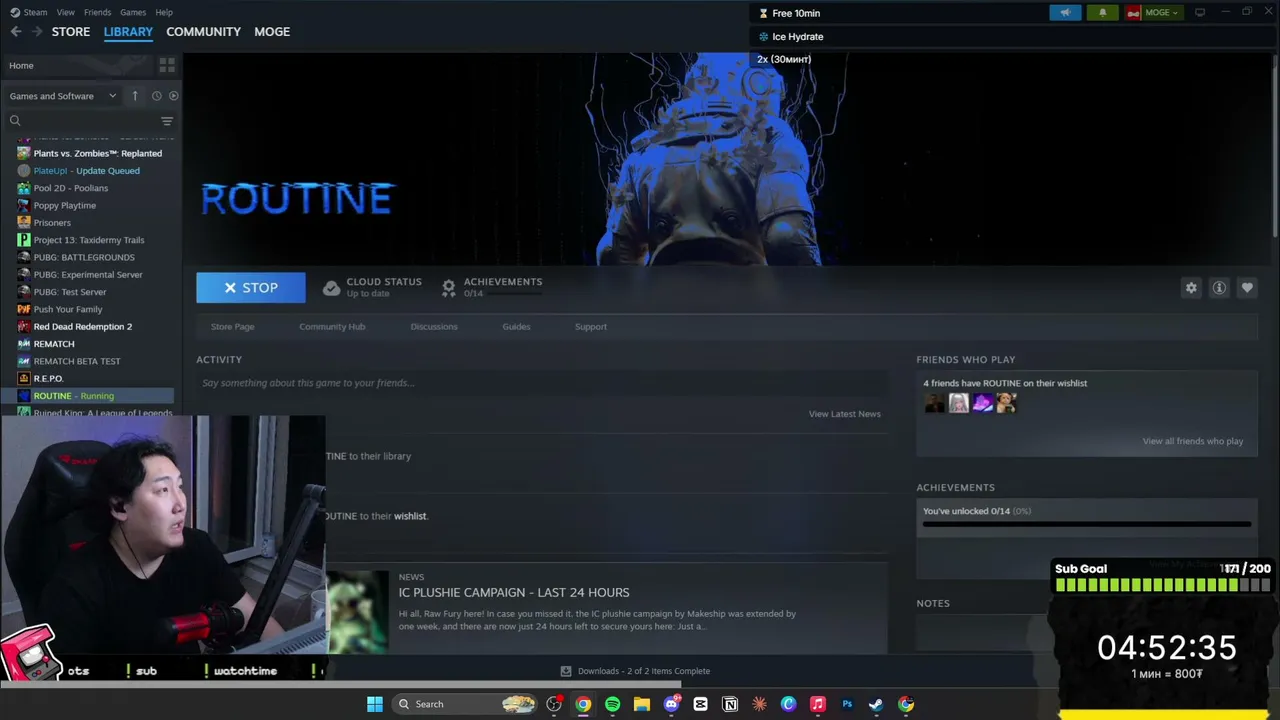Open advanced library filter options
1280x720 pixels.
point(167,121)
